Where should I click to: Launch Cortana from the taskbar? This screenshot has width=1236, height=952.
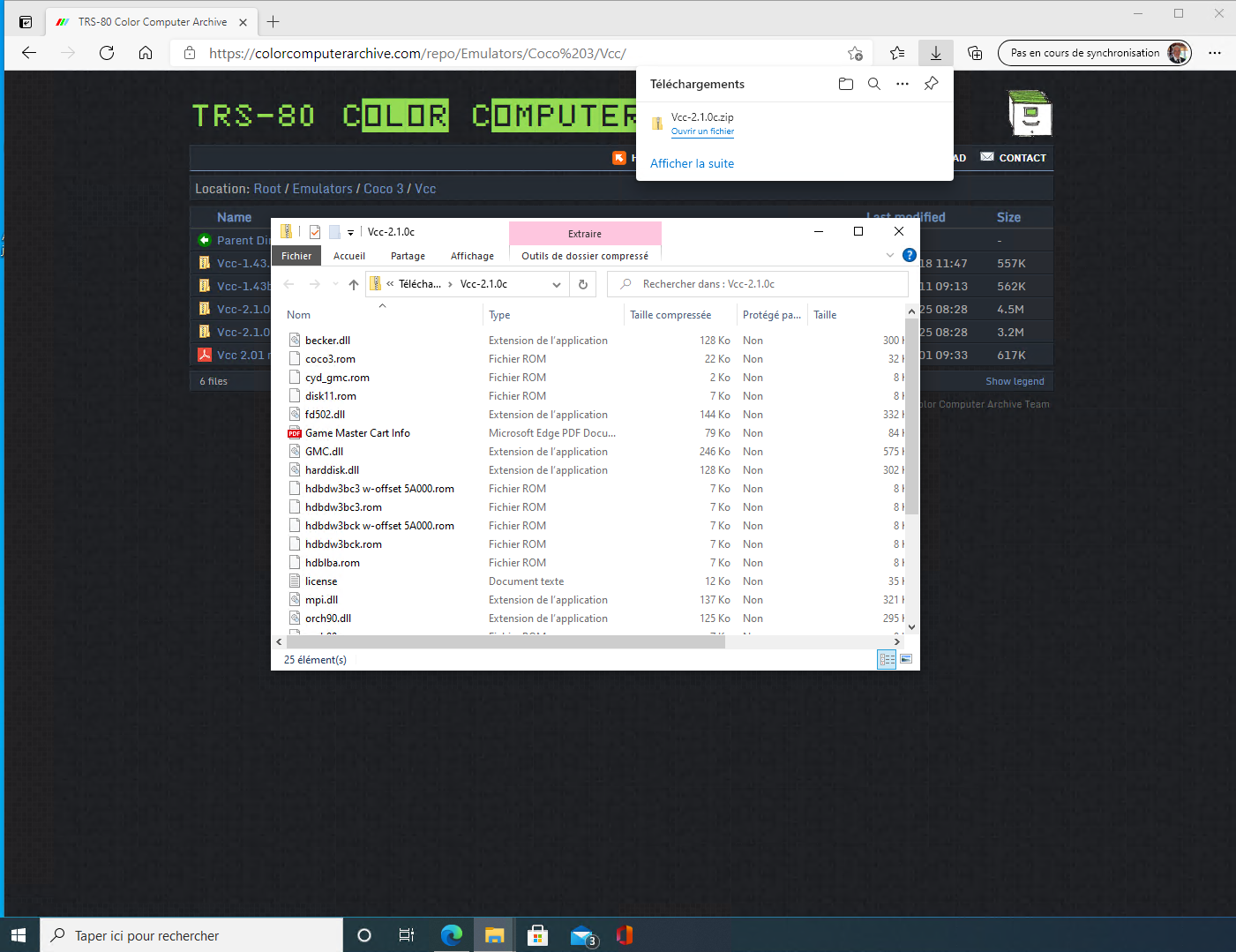coord(364,935)
